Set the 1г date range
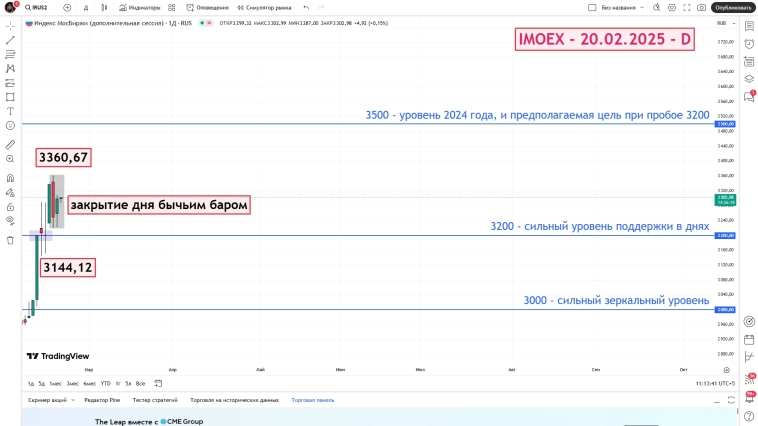 (x=118, y=383)
